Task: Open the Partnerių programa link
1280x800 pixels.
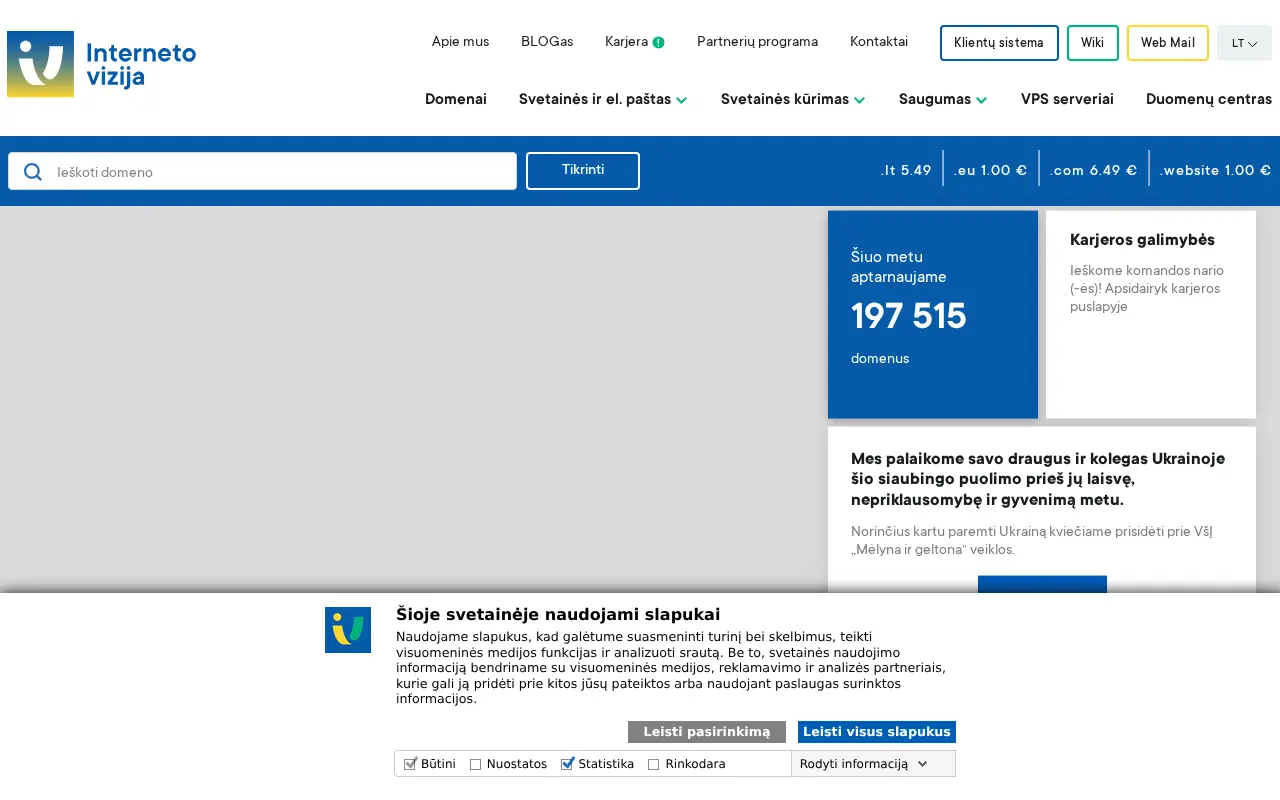Action: coord(757,42)
